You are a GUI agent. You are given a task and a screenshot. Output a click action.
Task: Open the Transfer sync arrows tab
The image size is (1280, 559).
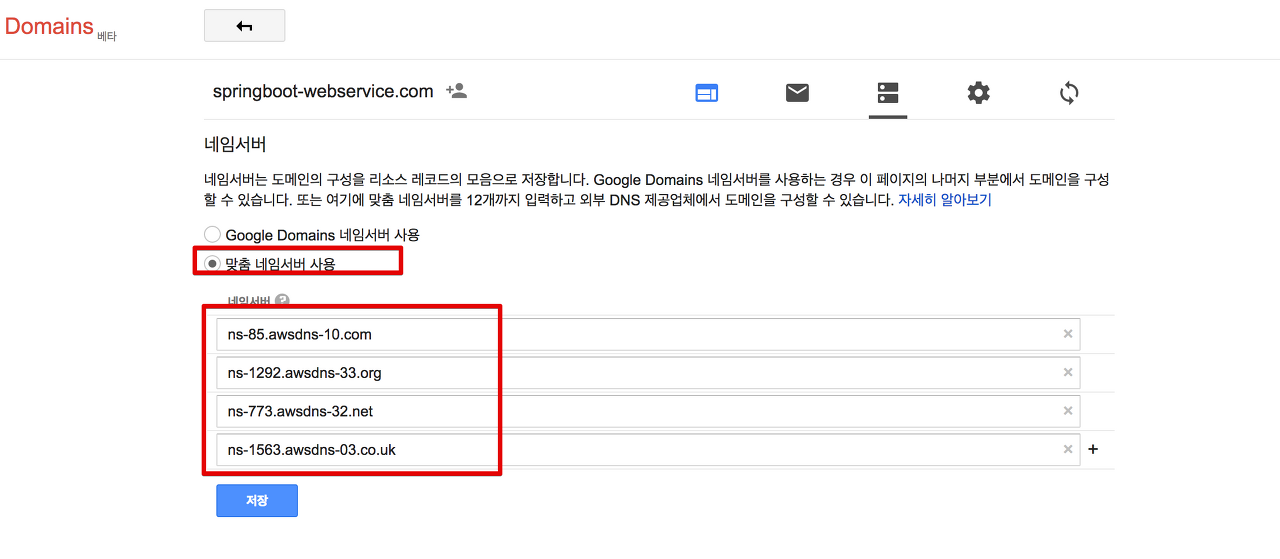pos(1069,93)
